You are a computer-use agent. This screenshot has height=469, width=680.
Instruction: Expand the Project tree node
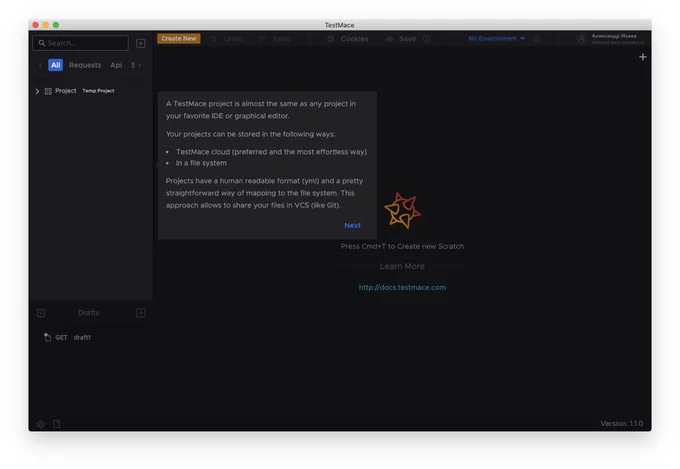pyautogui.click(x=37, y=91)
